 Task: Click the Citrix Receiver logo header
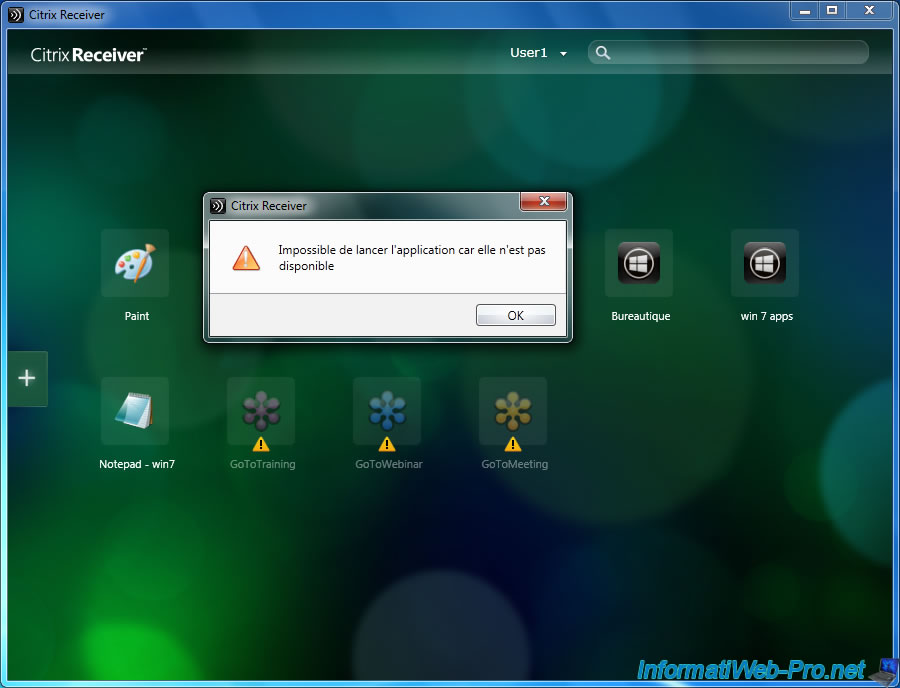coord(88,55)
